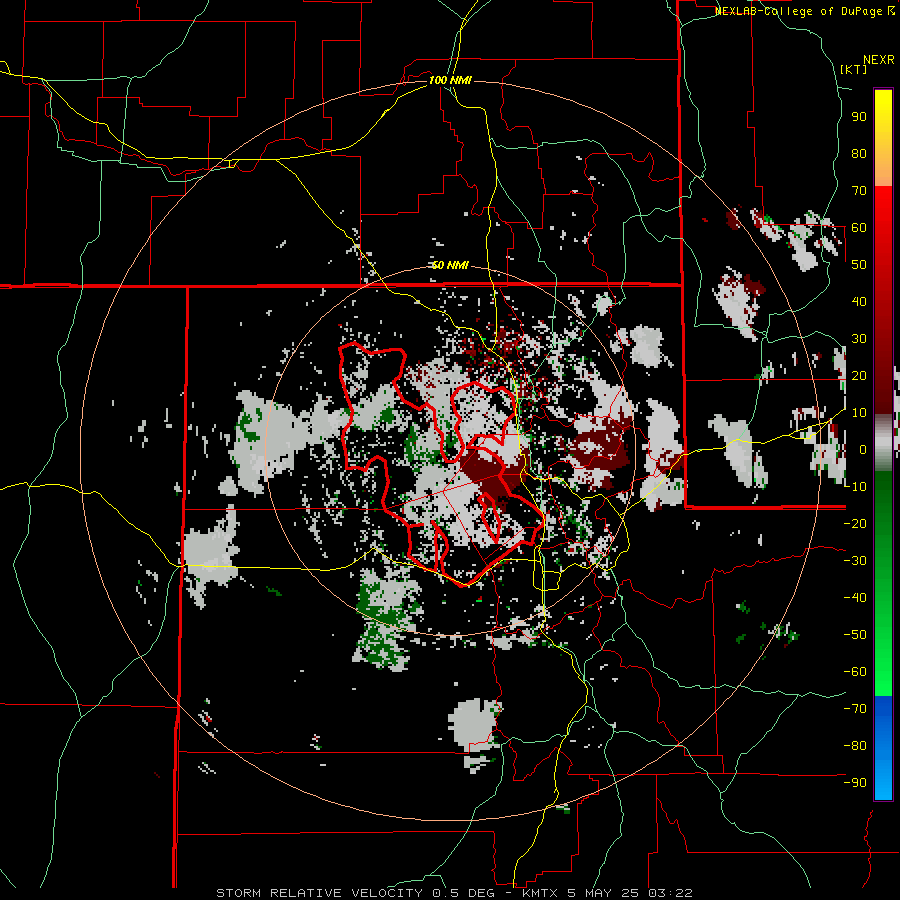
Task: Click the -10 value on velocity scale
Action: pyautogui.click(x=855, y=487)
